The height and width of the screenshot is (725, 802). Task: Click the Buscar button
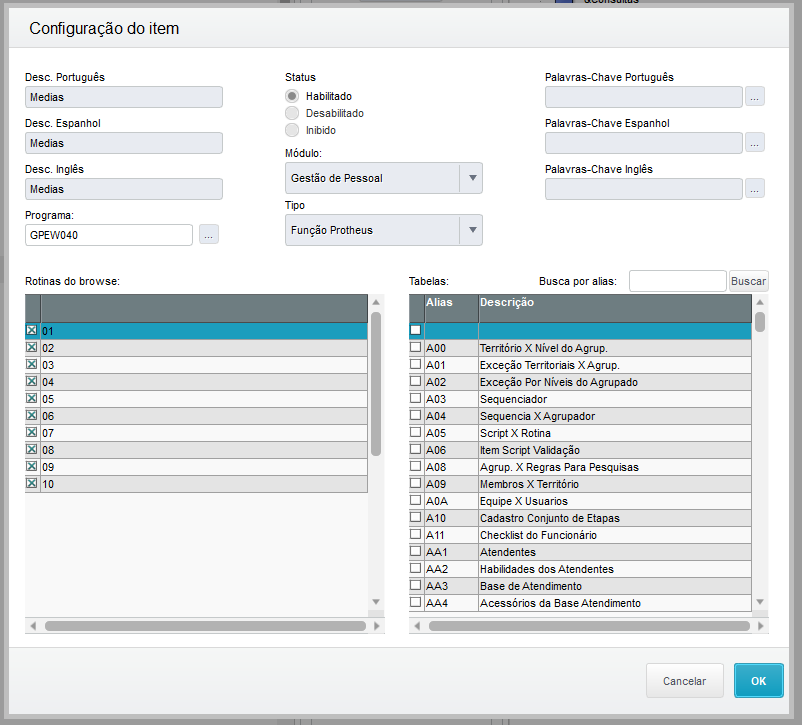748,281
